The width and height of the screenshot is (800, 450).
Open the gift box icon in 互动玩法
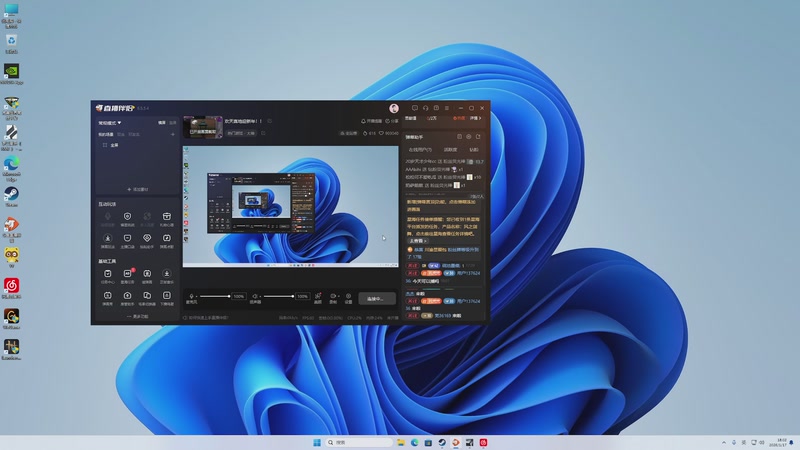pos(166,217)
